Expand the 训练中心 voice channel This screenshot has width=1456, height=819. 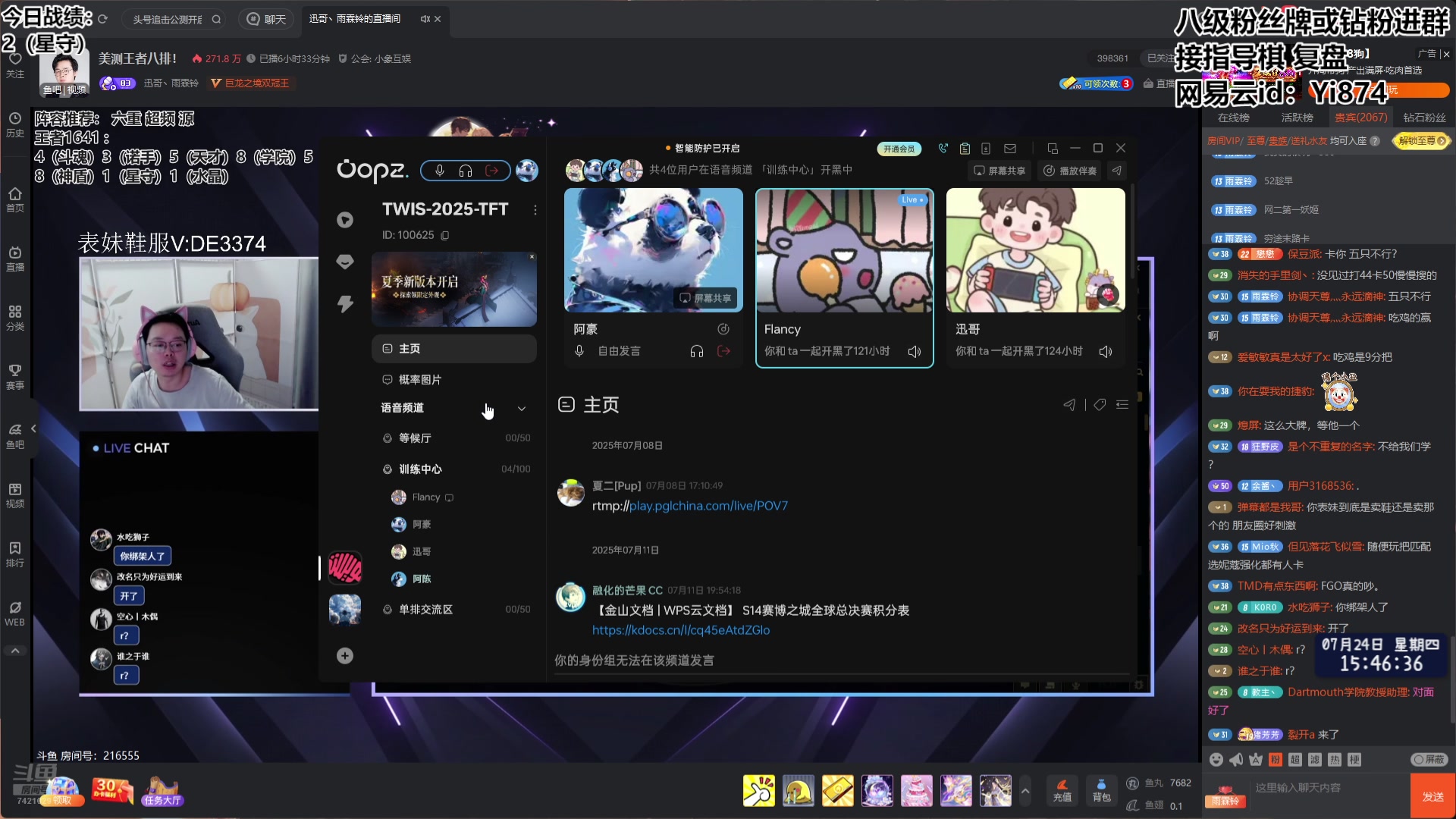455,469
